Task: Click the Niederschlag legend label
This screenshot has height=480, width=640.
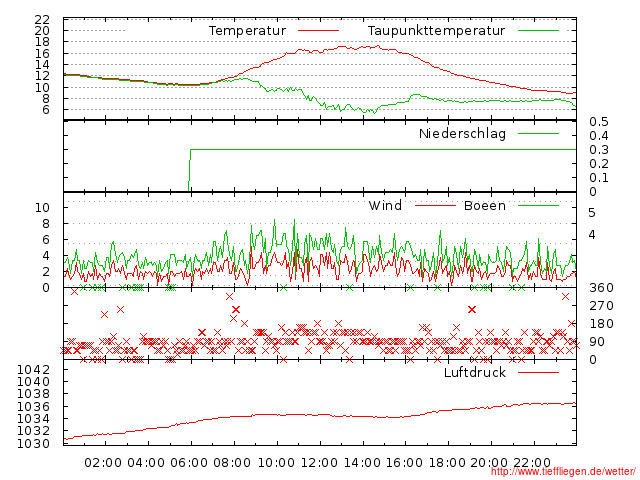Action: tap(462, 133)
